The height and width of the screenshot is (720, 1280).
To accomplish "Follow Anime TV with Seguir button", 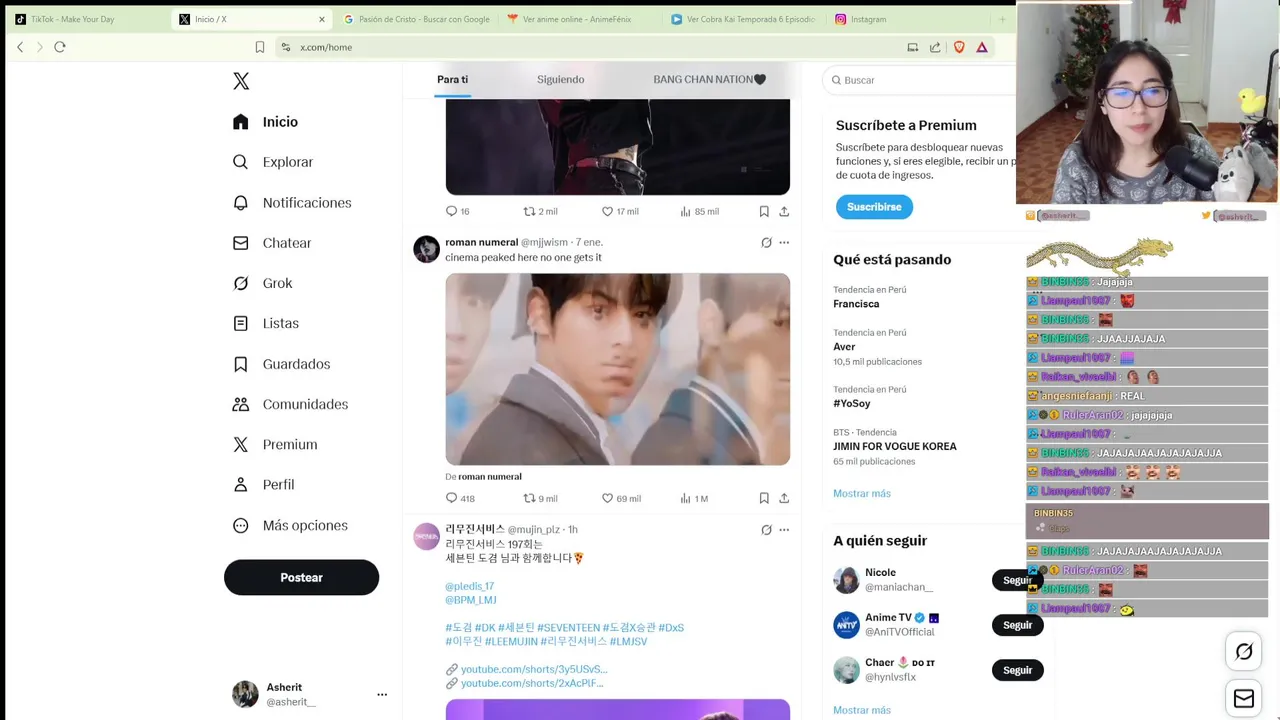I will click(x=1017, y=625).
